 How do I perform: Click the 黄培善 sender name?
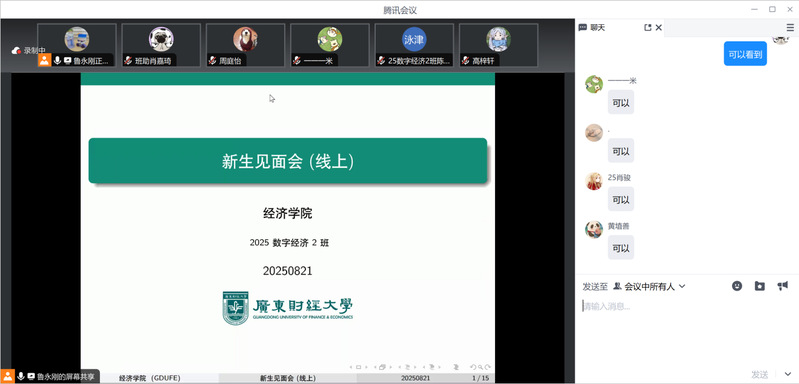coord(618,226)
